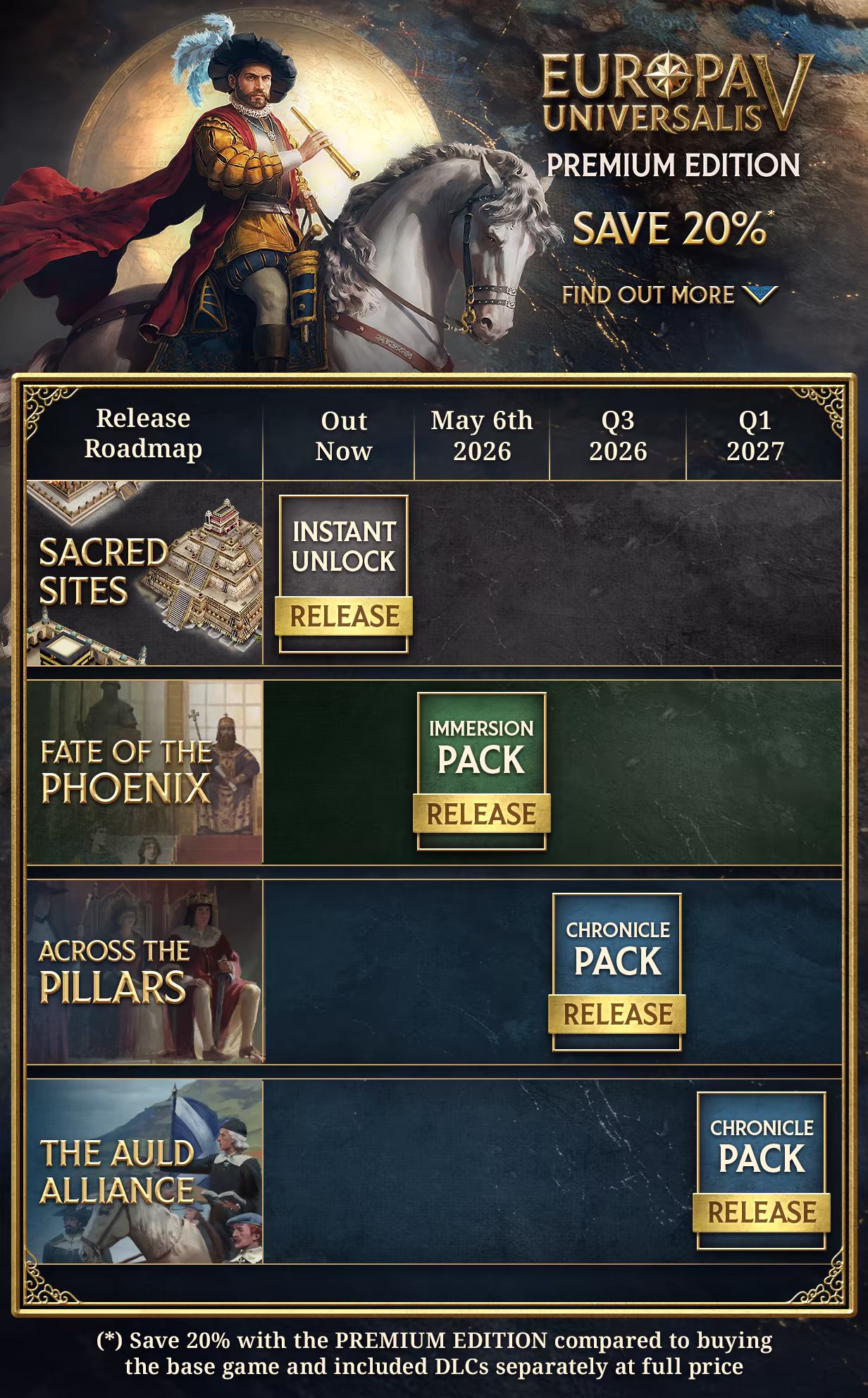
Task: Open The Auld Alliance thumbnail
Action: 144,1171
